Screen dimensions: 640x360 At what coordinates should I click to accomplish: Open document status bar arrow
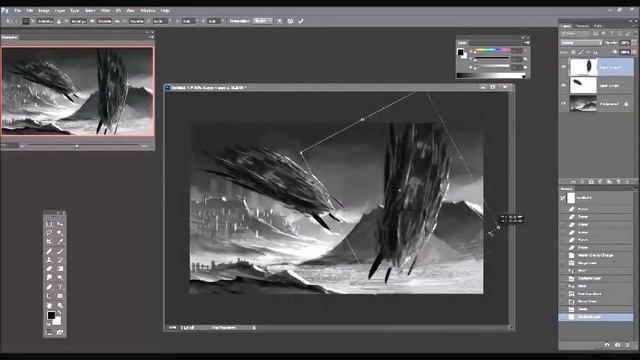click(x=253, y=327)
